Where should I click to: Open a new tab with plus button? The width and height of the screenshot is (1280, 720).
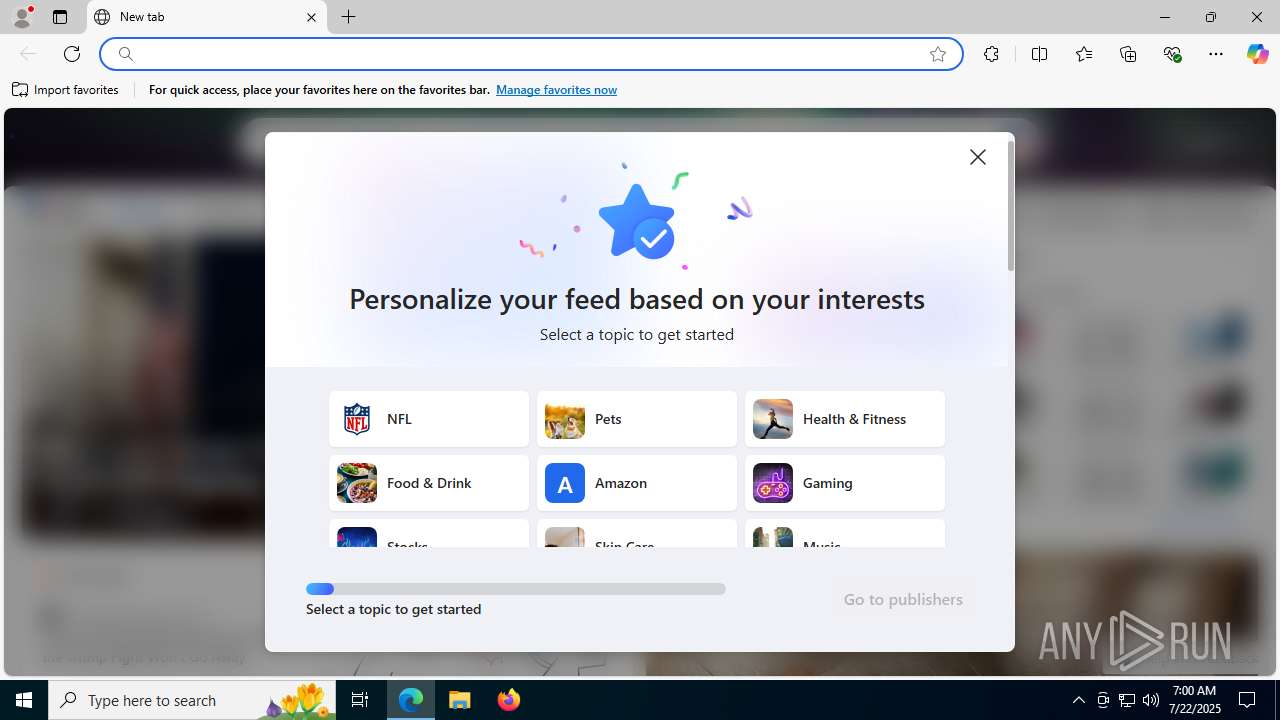348,17
